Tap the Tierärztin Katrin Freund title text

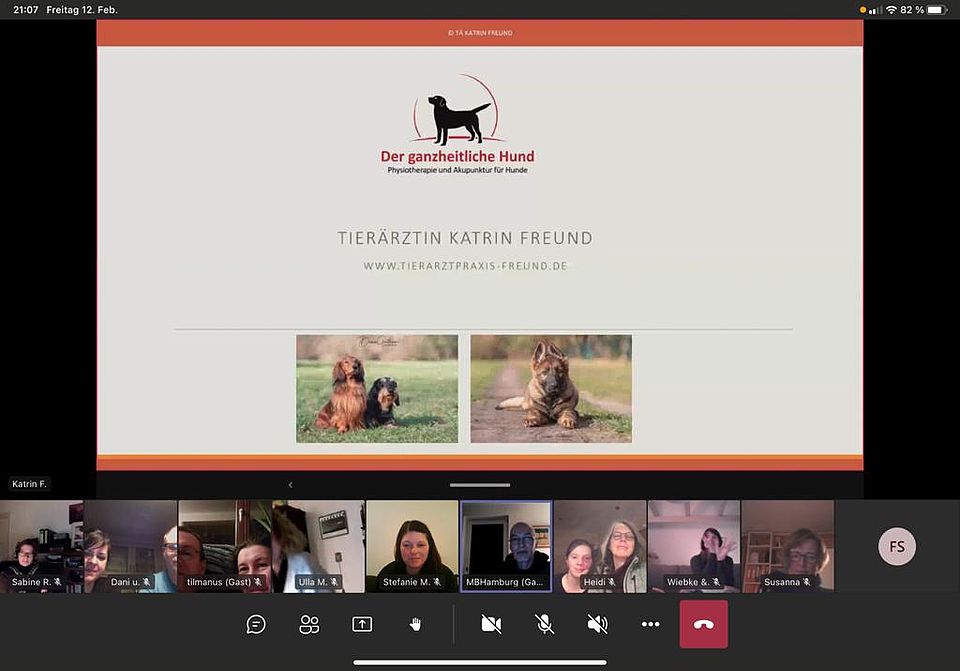[465, 238]
